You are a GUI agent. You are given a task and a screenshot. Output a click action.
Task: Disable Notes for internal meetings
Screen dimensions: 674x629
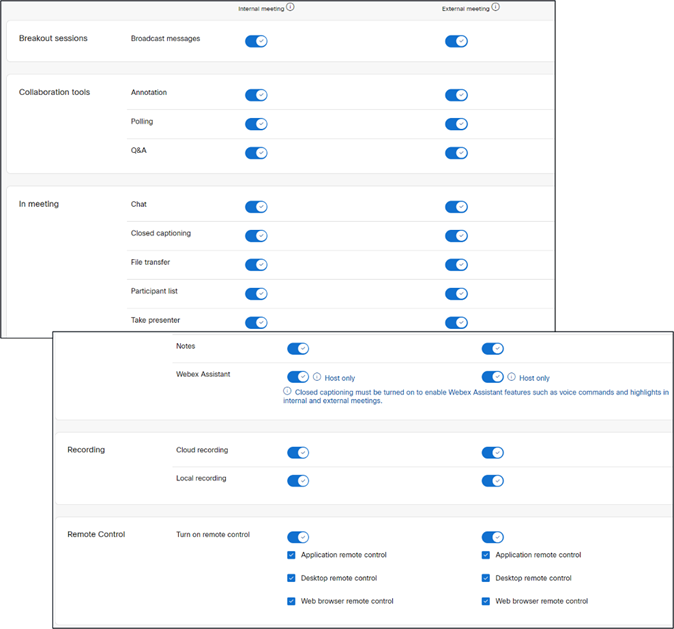(298, 348)
